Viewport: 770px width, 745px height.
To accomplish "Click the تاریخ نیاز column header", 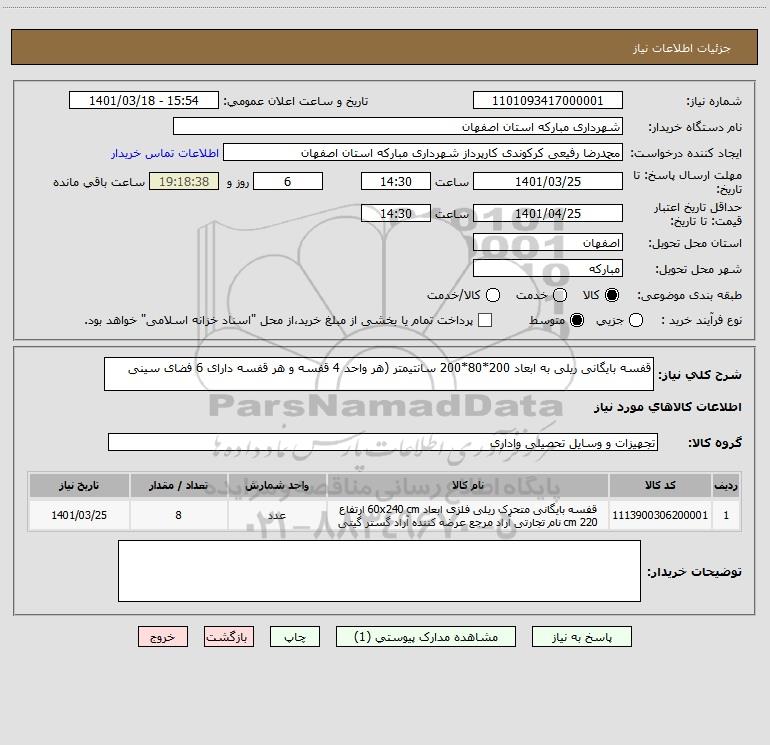I will [x=79, y=485].
